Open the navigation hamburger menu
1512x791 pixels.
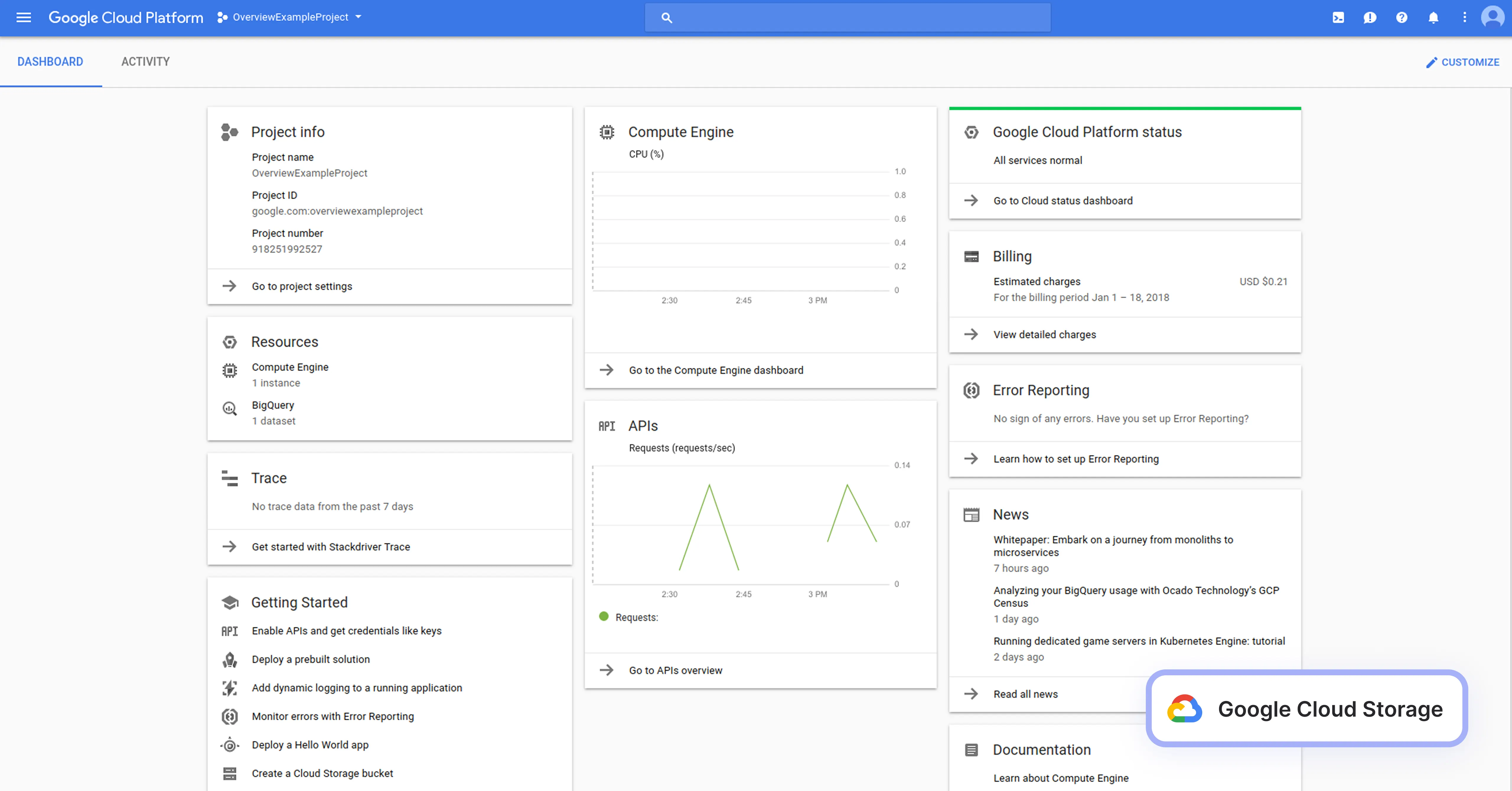point(24,17)
